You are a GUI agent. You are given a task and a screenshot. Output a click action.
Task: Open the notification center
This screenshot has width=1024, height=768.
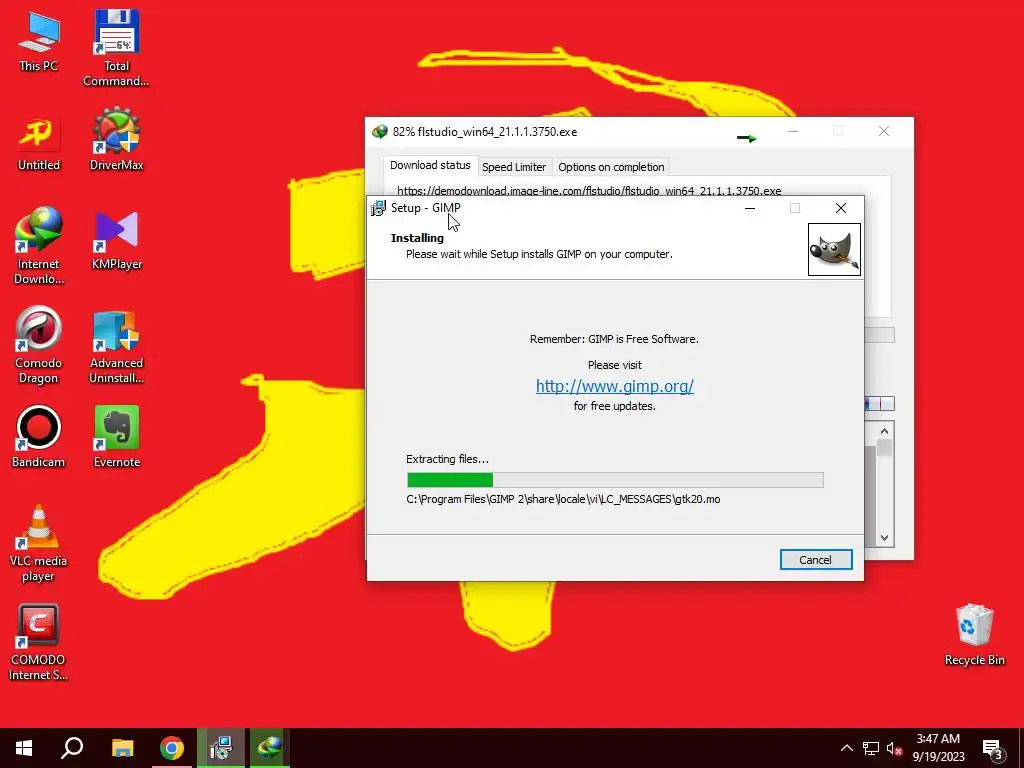993,749
